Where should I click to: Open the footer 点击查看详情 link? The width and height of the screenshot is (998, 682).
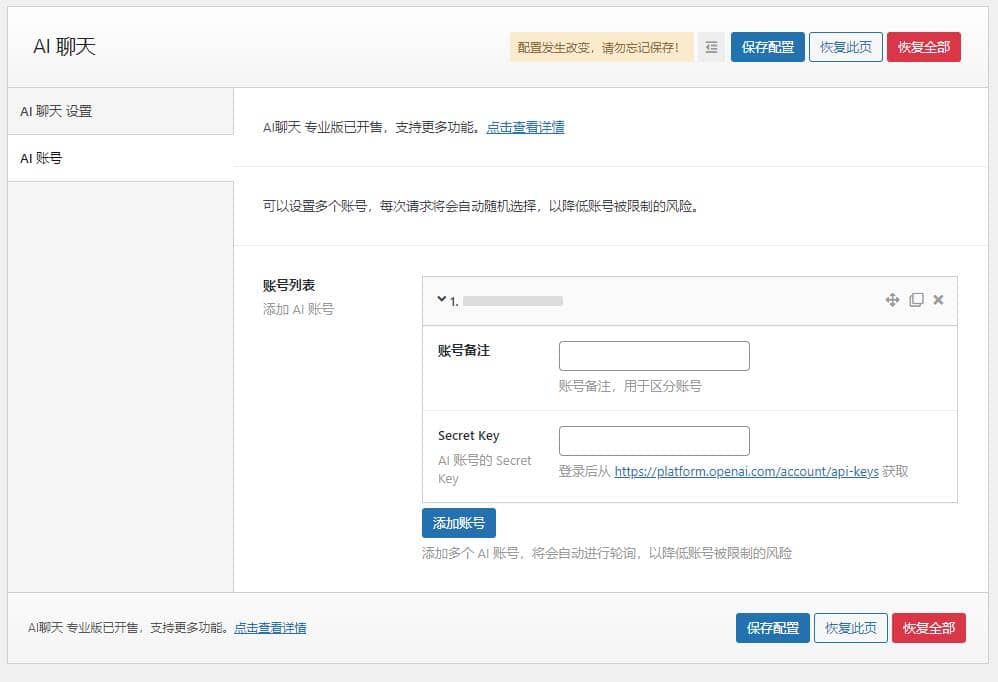270,628
